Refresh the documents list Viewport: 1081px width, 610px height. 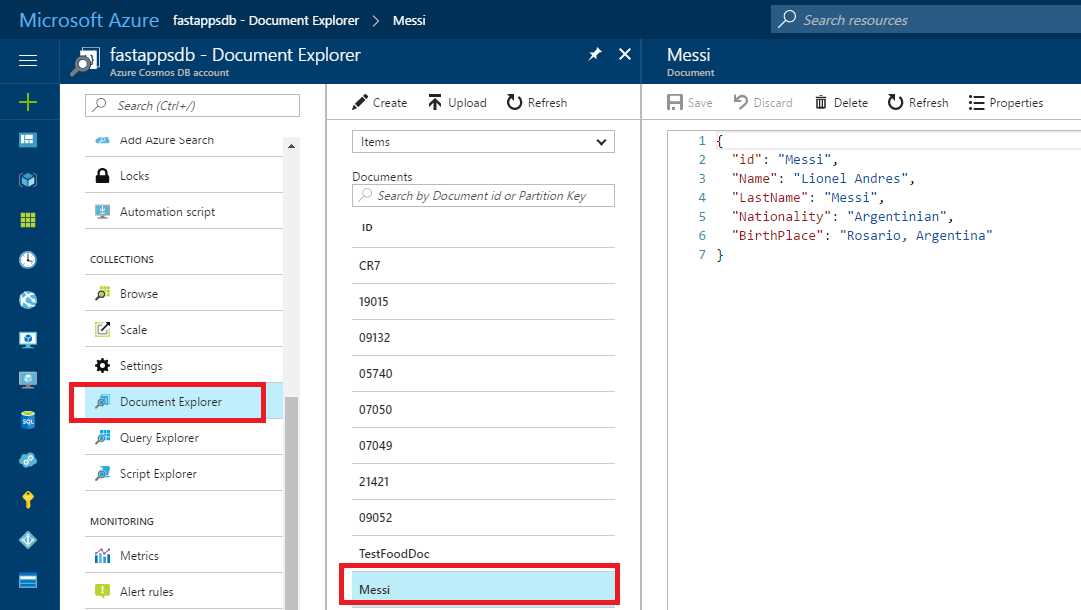click(x=537, y=103)
